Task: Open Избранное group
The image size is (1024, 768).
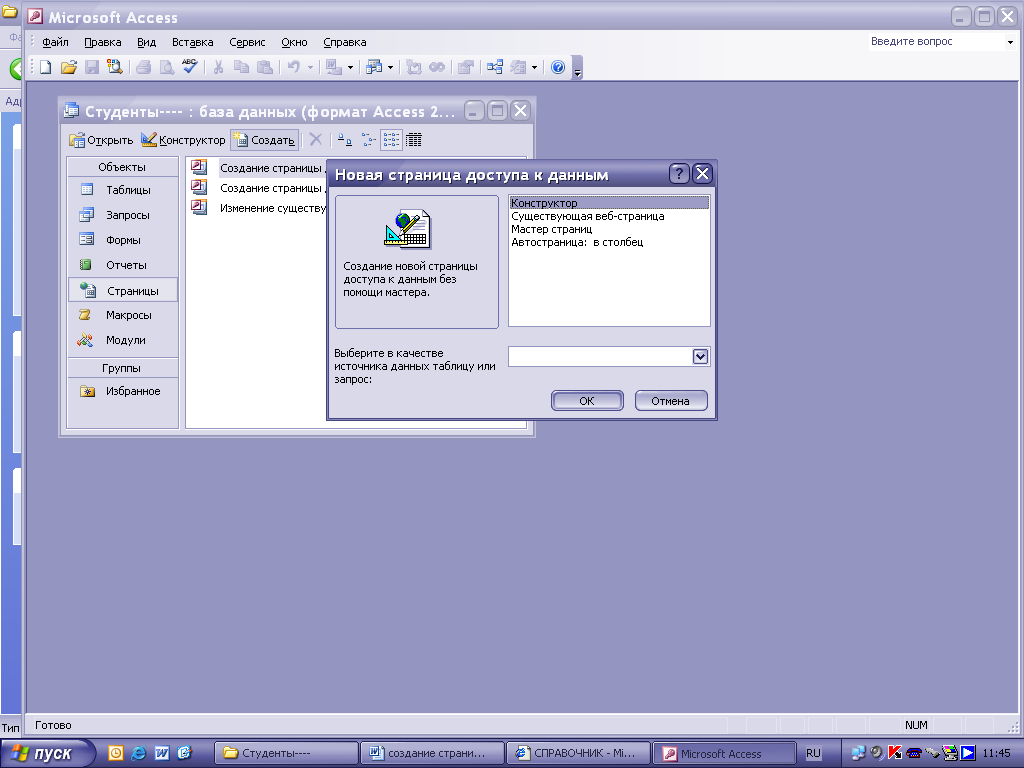Action: coord(122,391)
